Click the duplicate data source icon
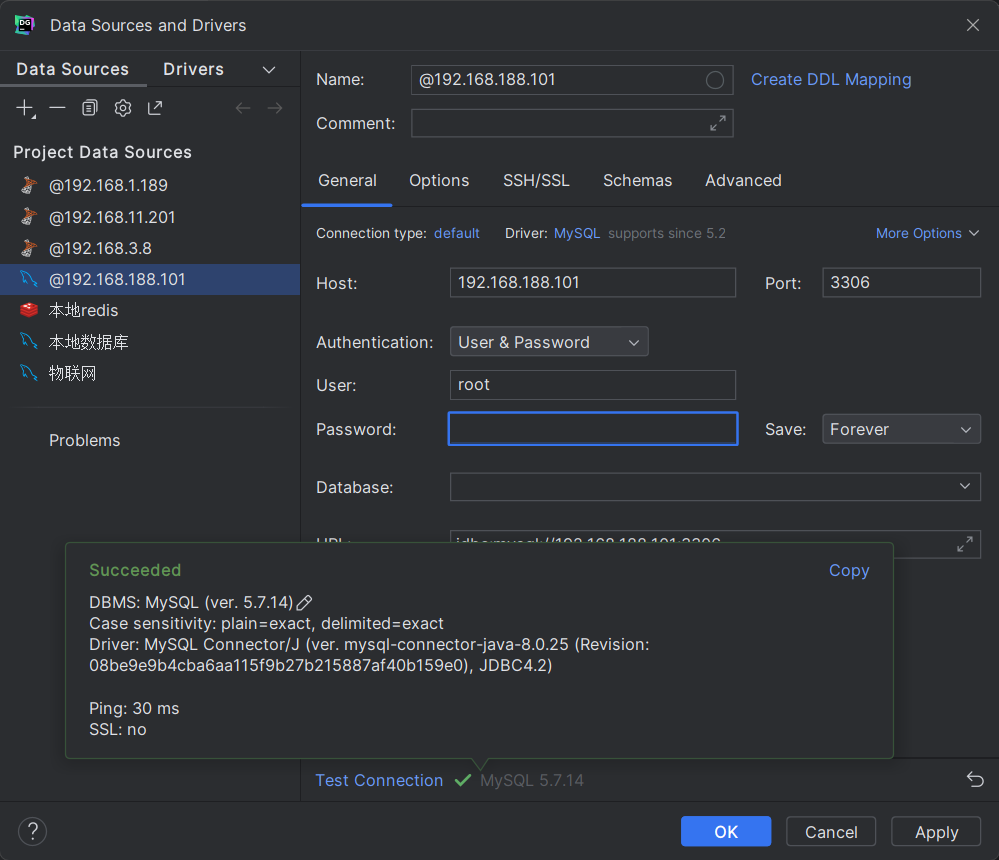This screenshot has width=999, height=860. pos(90,108)
